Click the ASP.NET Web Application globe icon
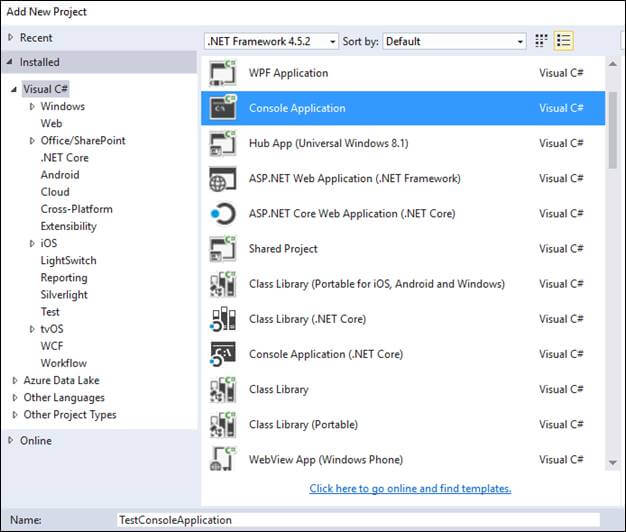This screenshot has width=626, height=532. click(222, 179)
